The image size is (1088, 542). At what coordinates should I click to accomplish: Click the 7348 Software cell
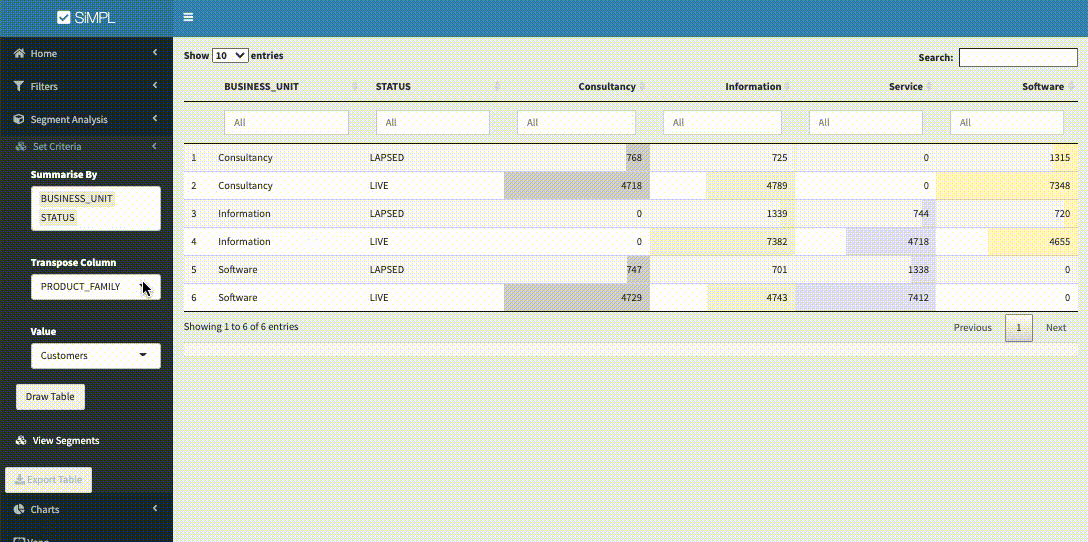[1007, 186]
